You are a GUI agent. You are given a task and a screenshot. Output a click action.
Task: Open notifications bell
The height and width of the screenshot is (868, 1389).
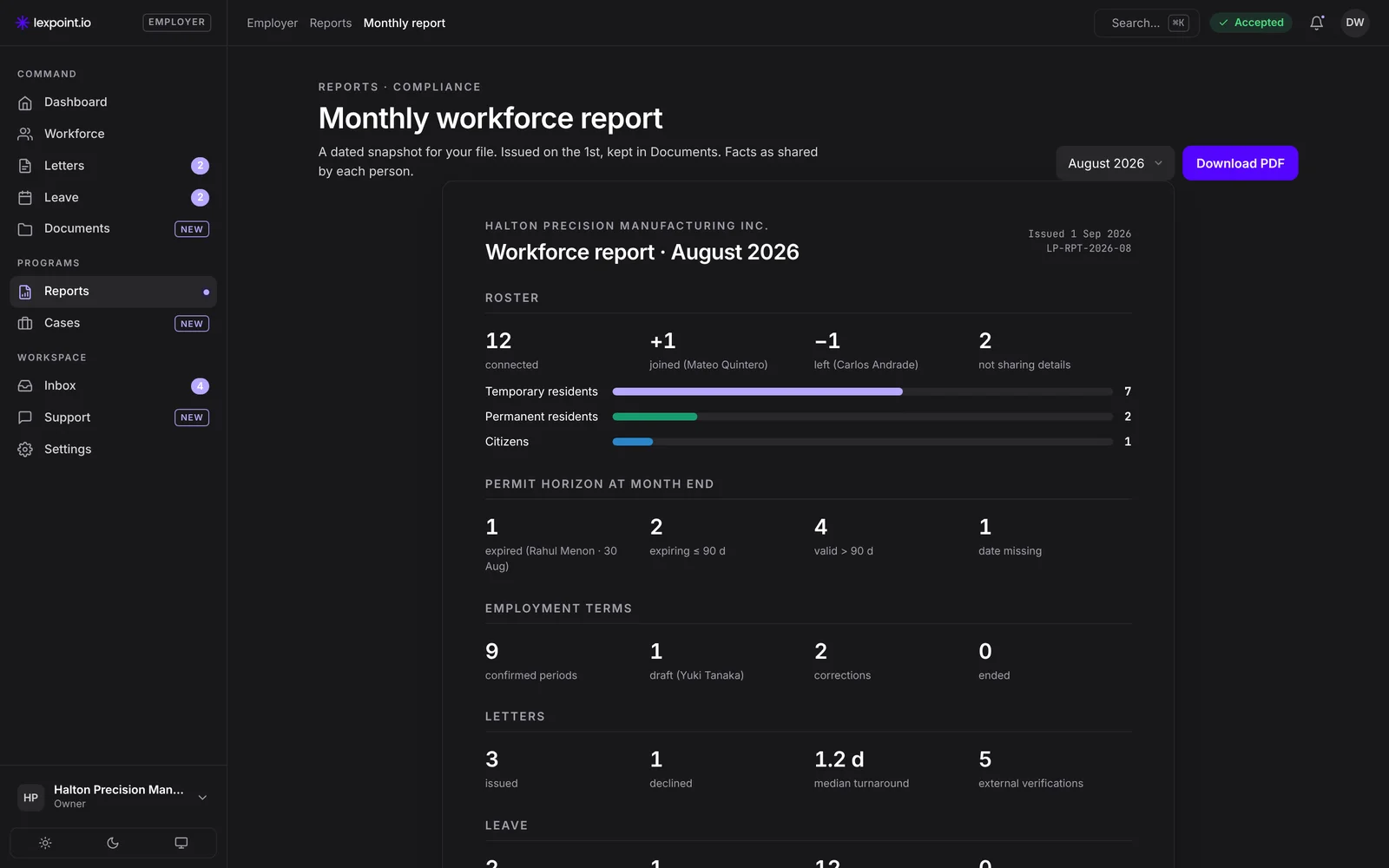1317,23
